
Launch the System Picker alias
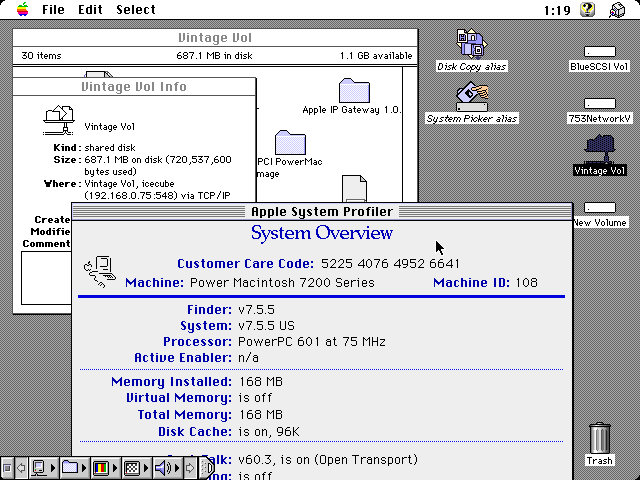471,97
